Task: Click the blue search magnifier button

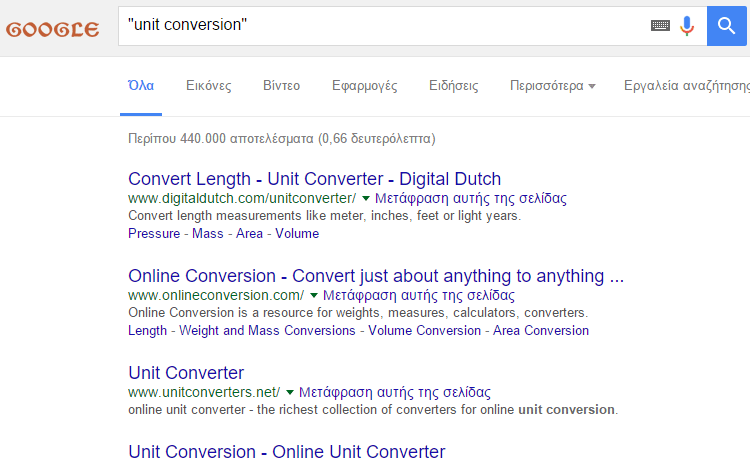Action: [x=727, y=26]
